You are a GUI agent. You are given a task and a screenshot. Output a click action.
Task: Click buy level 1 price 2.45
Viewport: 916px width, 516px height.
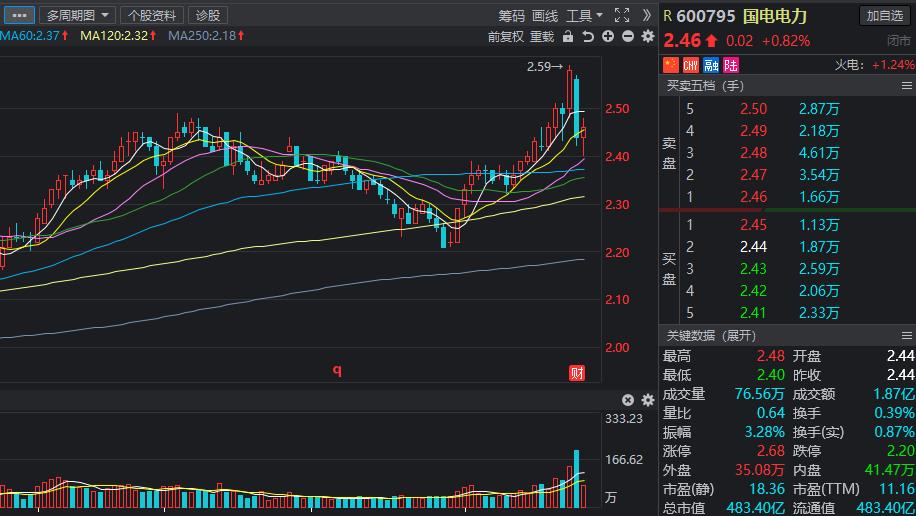tap(753, 224)
